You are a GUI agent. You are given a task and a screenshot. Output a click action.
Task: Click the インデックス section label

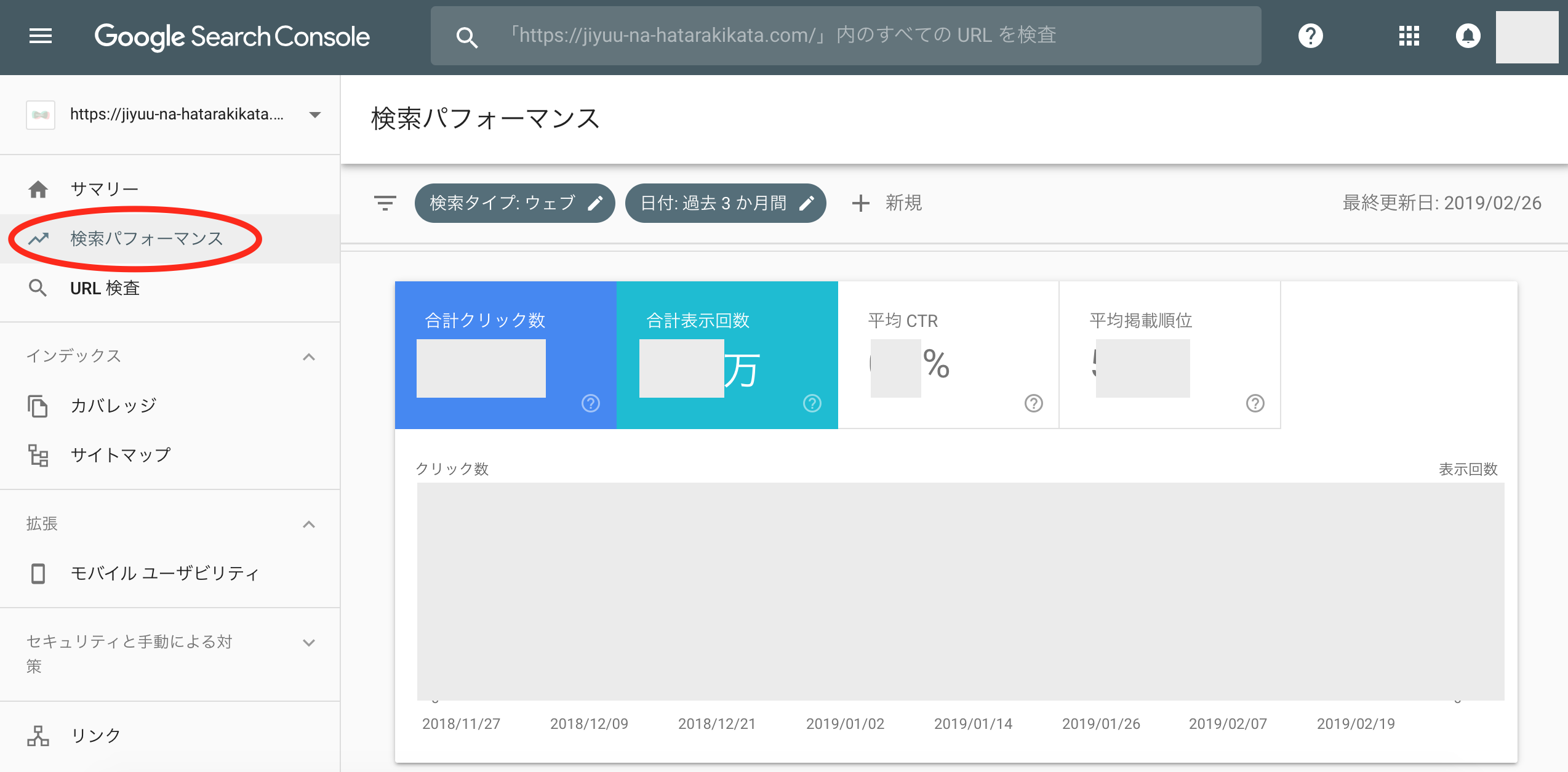click(74, 356)
